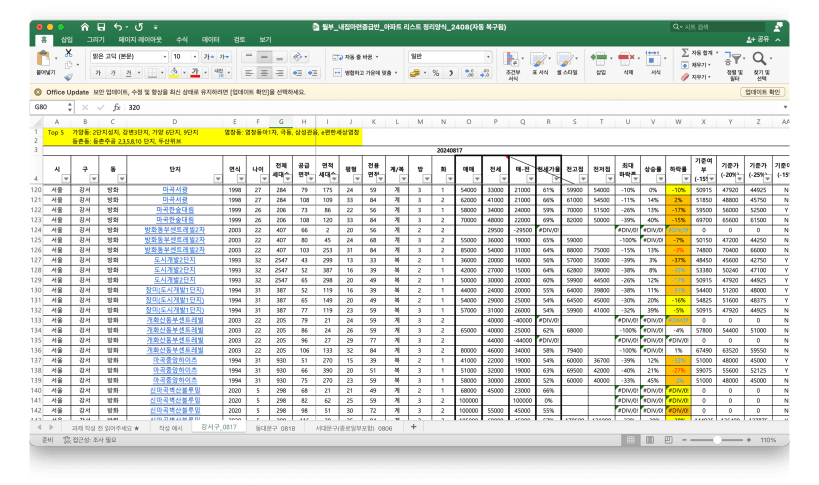Open Format as Table (표 서식)
Screen dimensions: 819x485
(x=540, y=64)
